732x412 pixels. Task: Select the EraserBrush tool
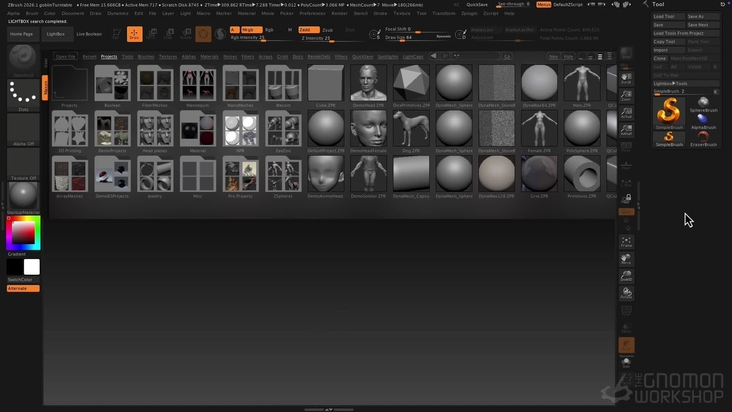coord(703,139)
